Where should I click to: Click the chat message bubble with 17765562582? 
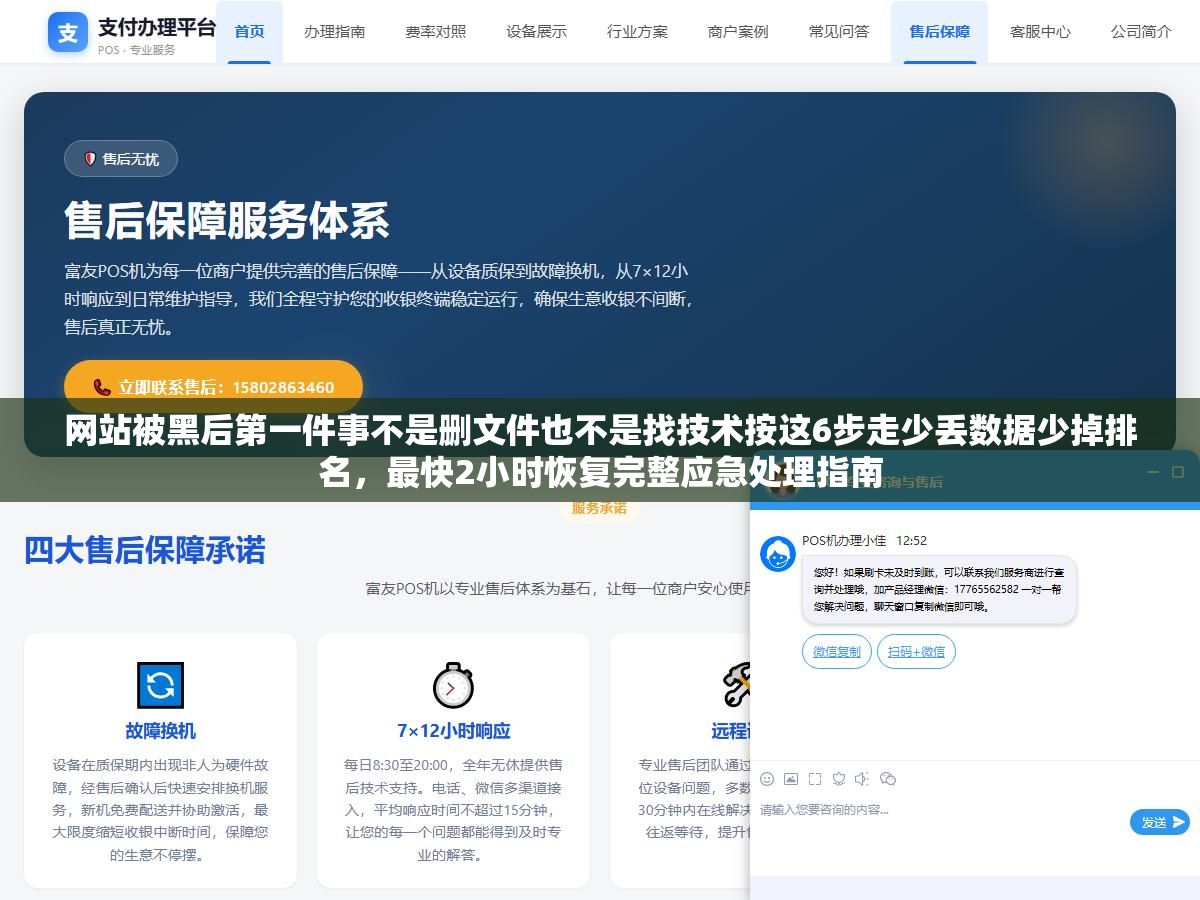point(939,590)
